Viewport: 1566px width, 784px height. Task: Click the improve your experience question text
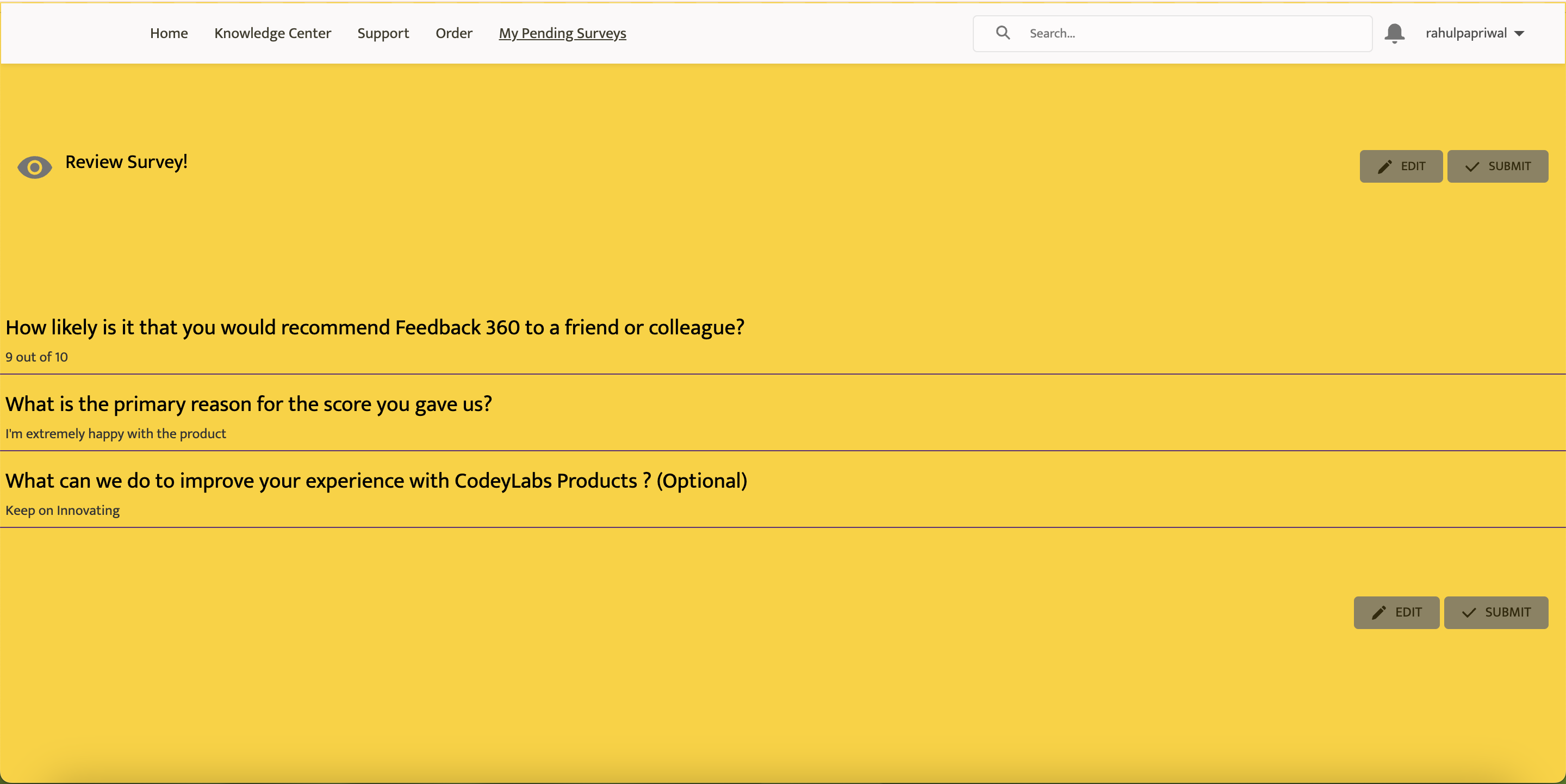[x=376, y=480]
